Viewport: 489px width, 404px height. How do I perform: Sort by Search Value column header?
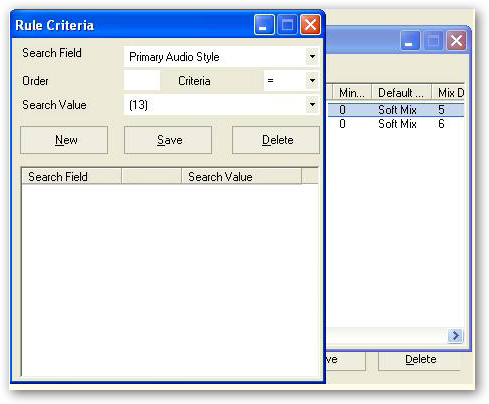pos(241,176)
